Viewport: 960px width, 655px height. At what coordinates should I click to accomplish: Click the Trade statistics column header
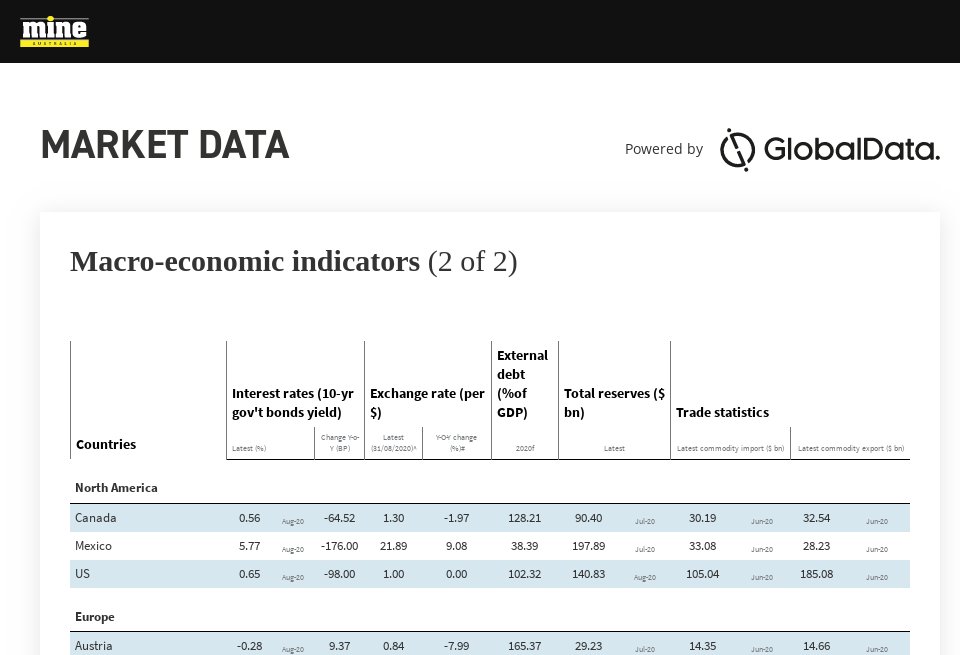[722, 412]
